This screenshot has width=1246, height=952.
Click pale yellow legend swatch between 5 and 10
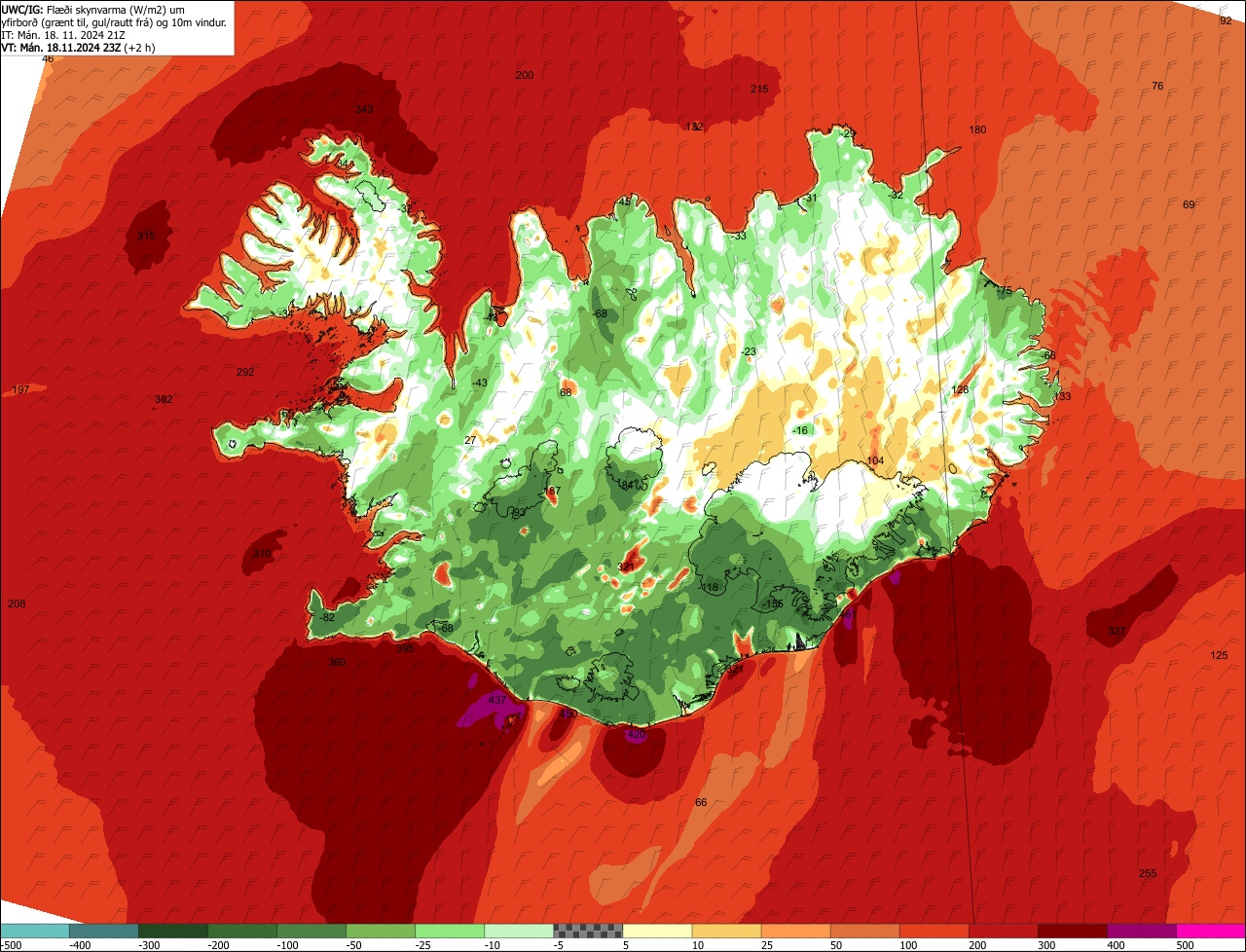click(657, 931)
